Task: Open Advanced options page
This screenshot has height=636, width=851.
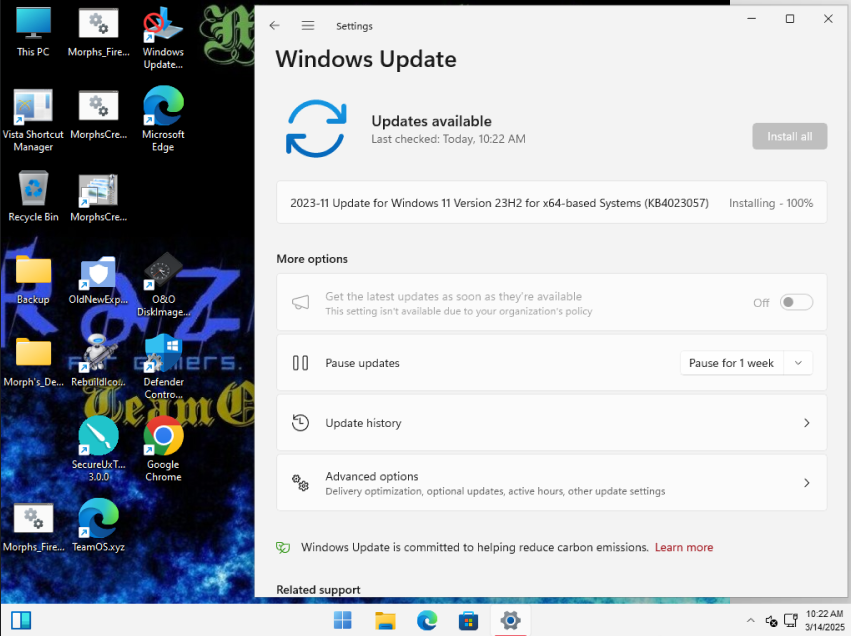Action: coord(551,483)
